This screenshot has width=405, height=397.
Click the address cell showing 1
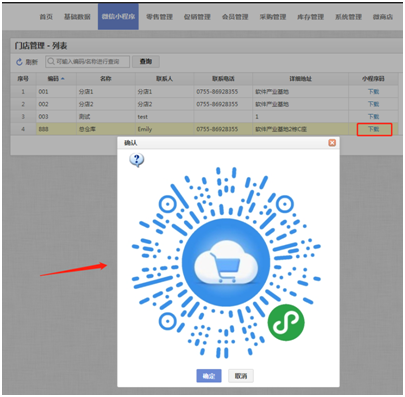point(301,116)
